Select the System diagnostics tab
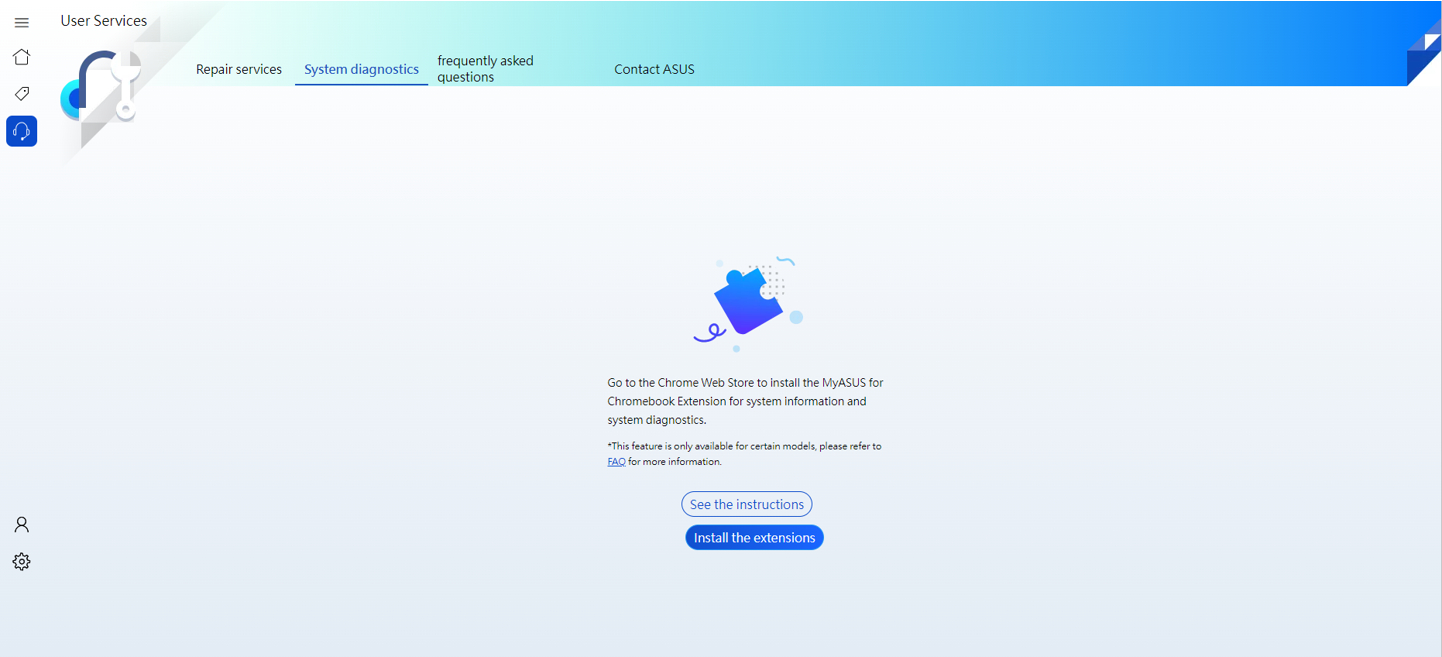 point(361,69)
